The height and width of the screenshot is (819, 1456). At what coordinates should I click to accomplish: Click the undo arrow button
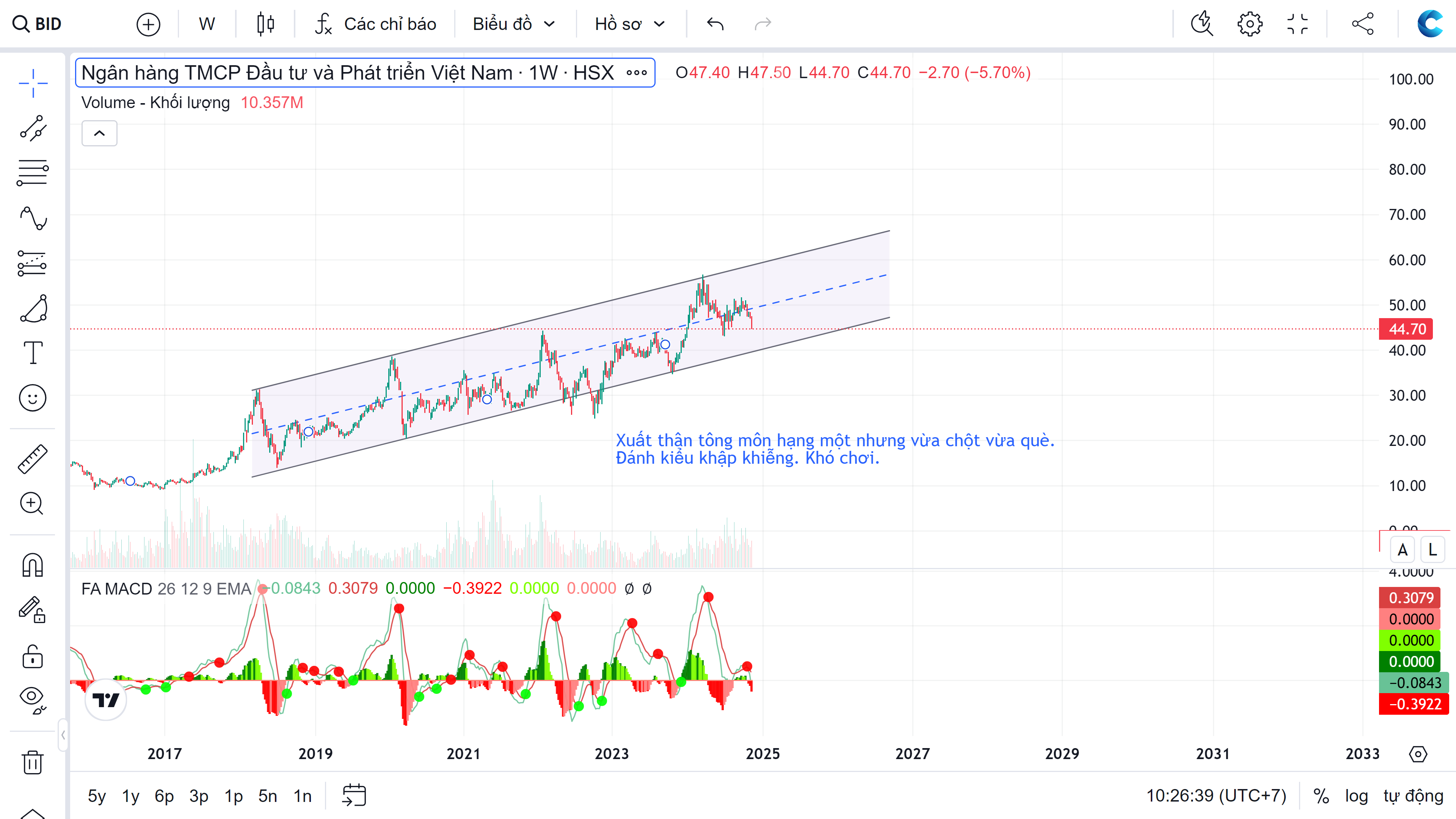point(715,24)
